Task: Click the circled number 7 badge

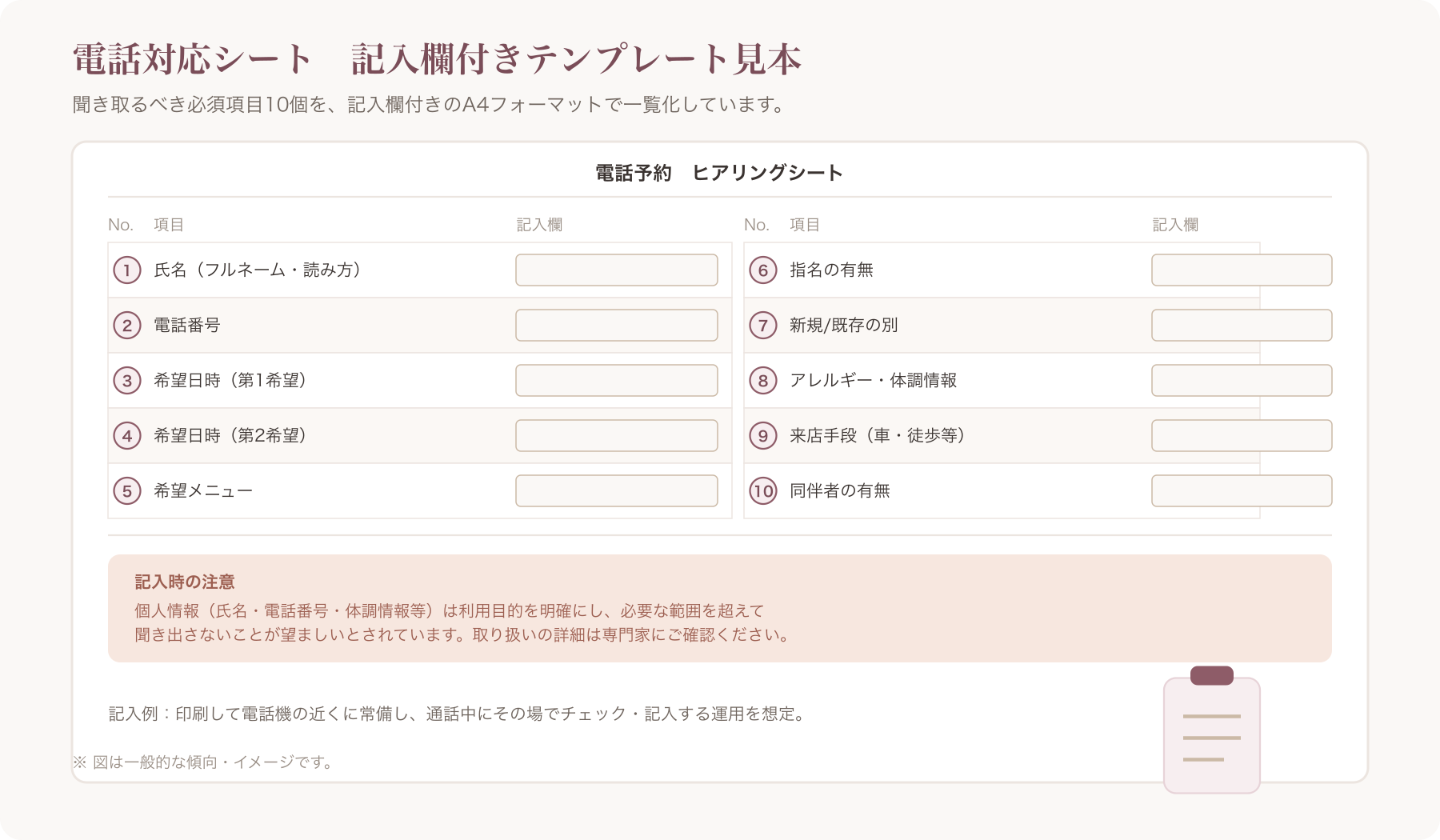Action: pos(763,326)
